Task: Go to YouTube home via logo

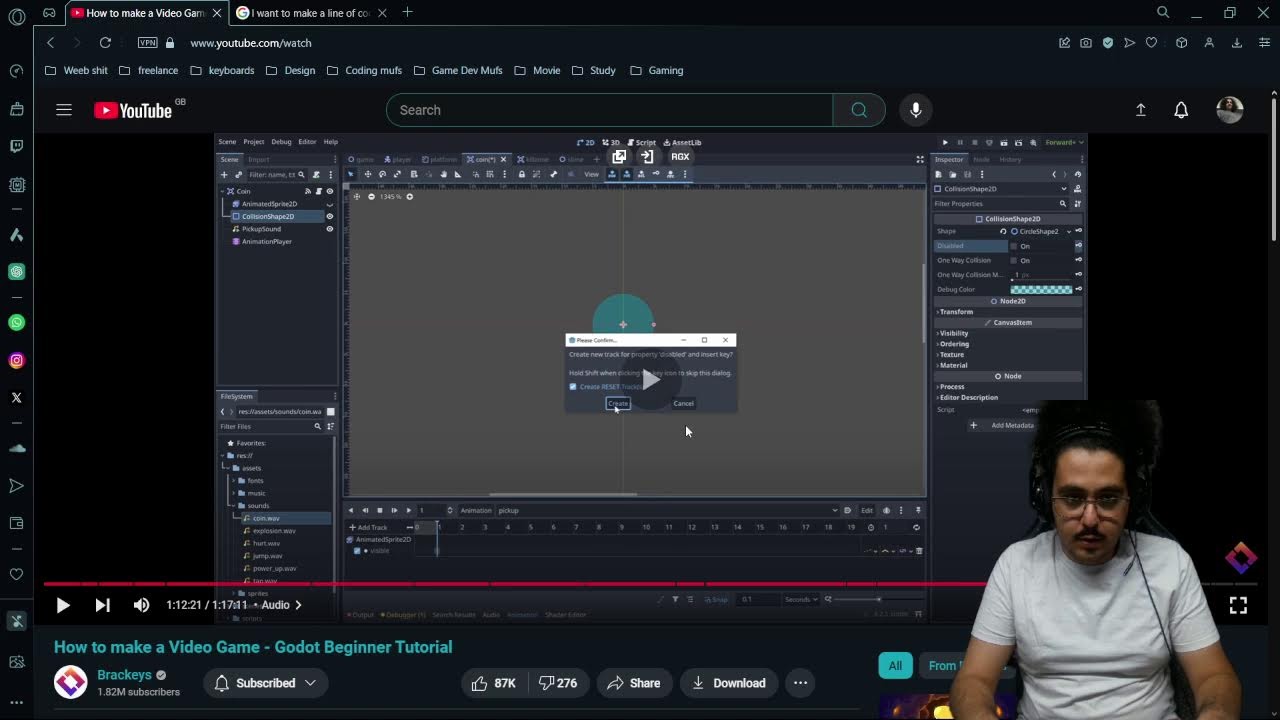Action: point(133,110)
